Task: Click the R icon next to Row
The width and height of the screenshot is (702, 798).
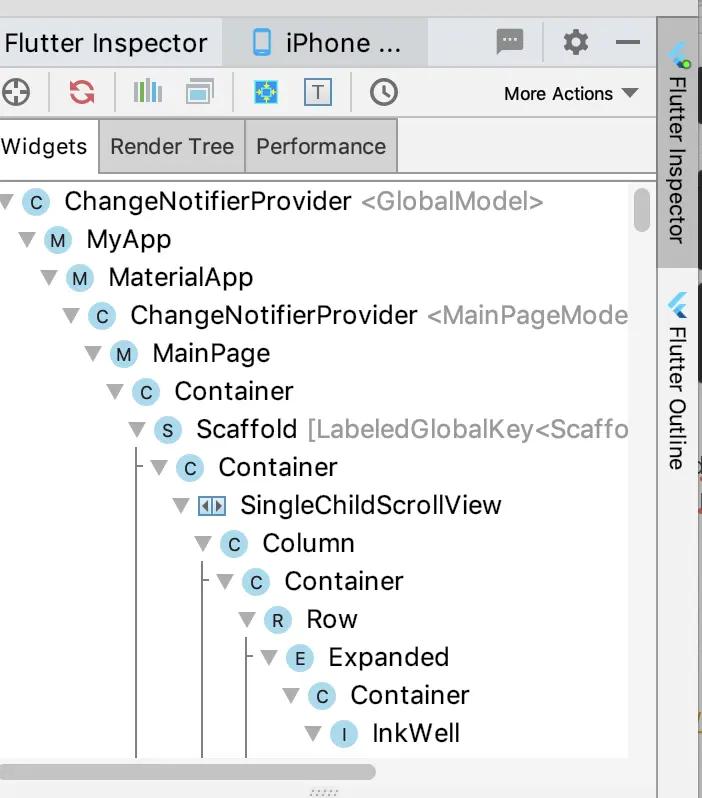Action: tap(277, 620)
